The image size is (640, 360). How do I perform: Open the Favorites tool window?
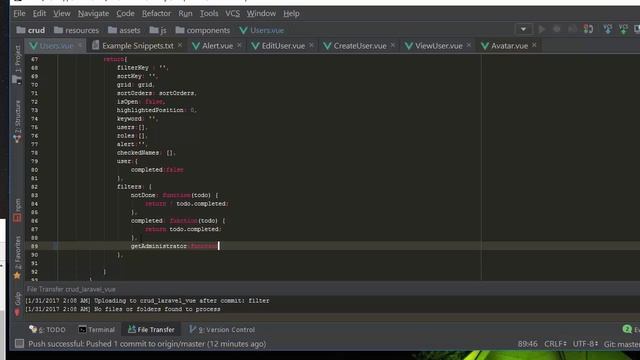pyautogui.click(x=17, y=258)
